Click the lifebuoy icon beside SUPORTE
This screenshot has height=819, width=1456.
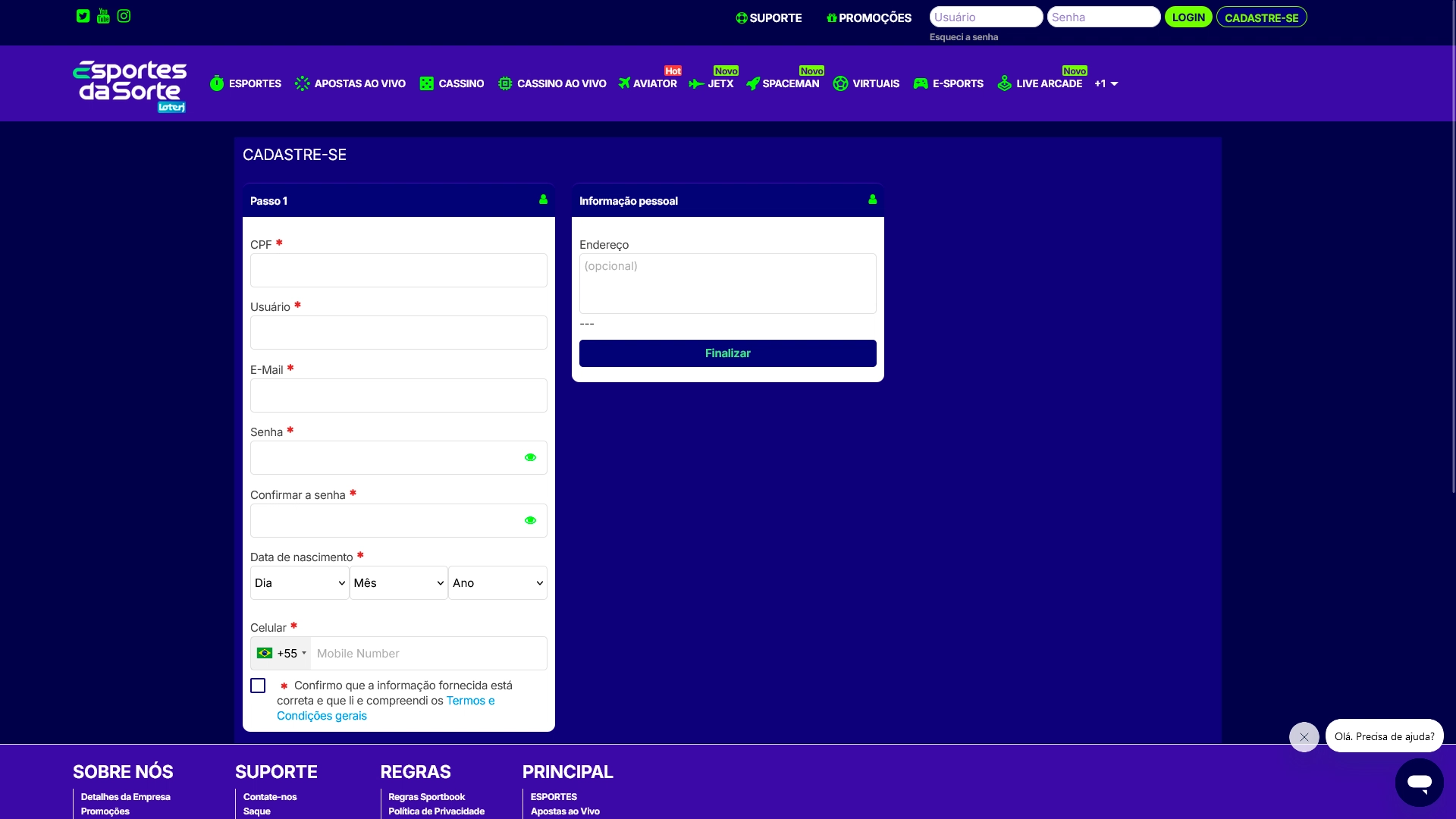pyautogui.click(x=742, y=18)
